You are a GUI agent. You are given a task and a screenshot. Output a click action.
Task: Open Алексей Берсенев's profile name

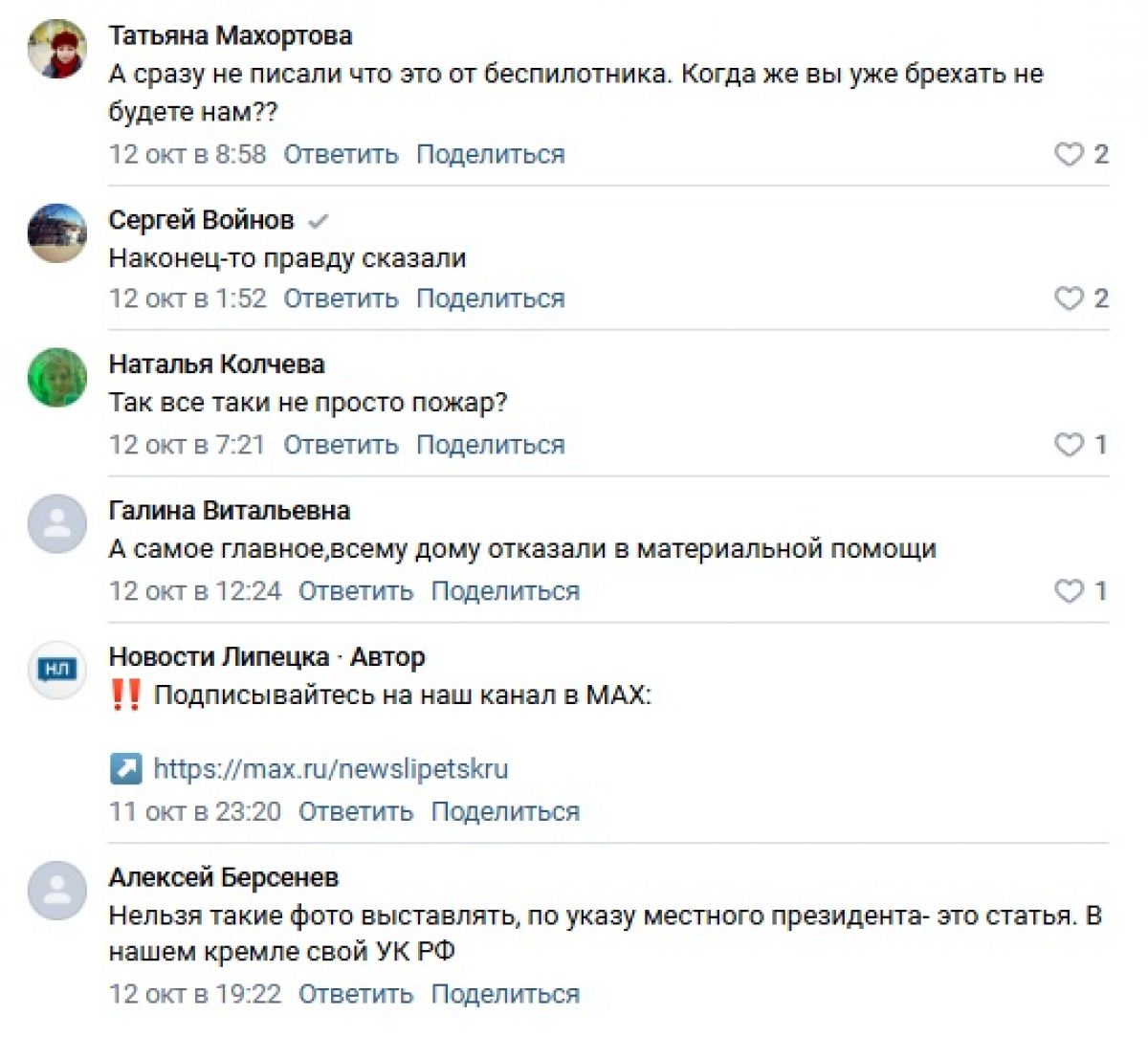click(224, 877)
